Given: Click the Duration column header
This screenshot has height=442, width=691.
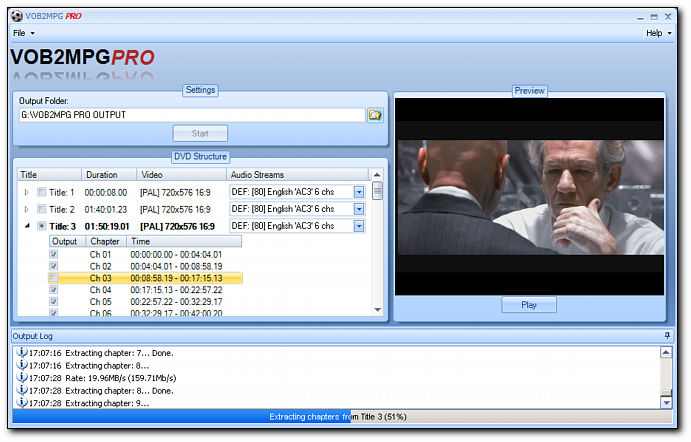Looking at the screenshot, I should (108, 175).
